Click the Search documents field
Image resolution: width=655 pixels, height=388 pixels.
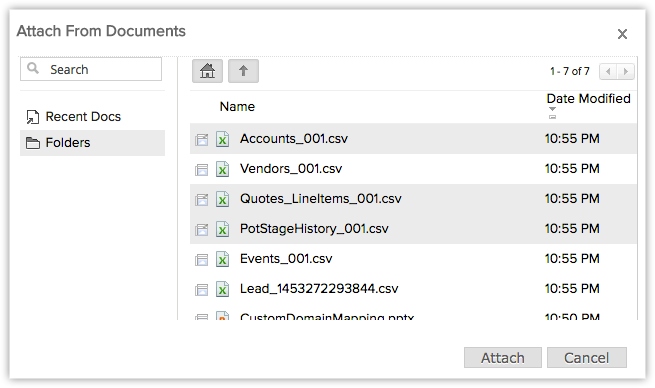[91, 69]
